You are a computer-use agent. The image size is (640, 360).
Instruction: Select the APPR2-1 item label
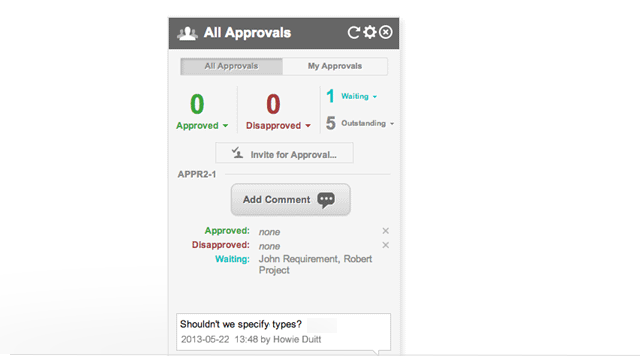coord(197,174)
